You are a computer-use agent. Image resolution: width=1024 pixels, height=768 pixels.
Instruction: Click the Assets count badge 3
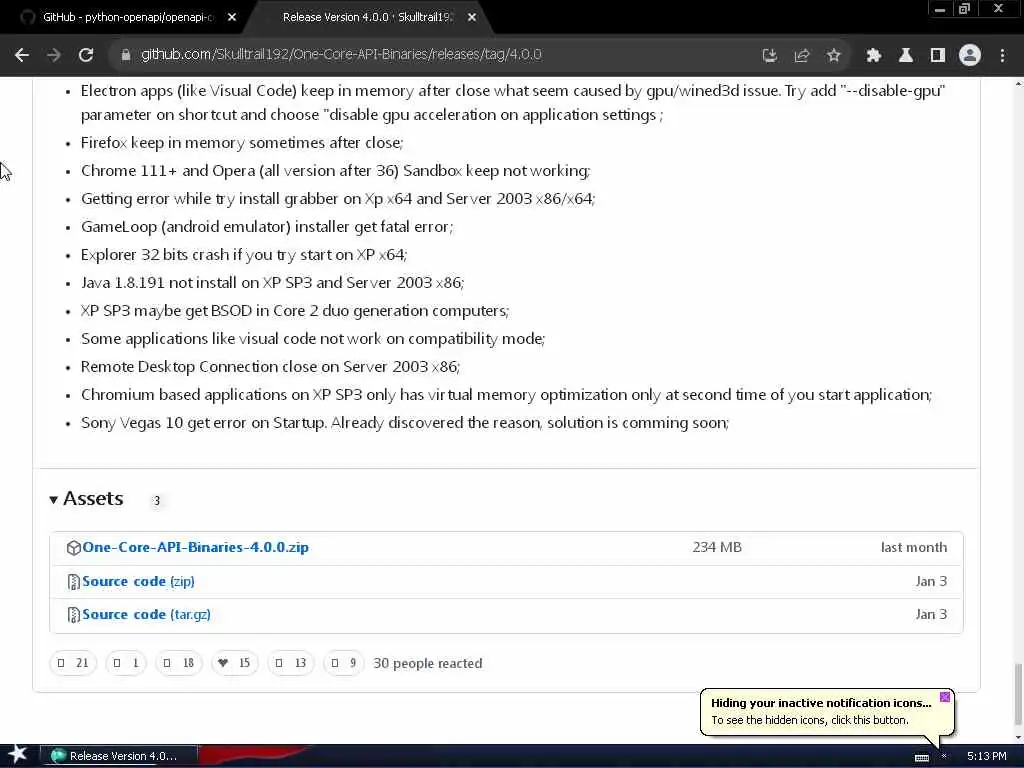click(x=157, y=501)
